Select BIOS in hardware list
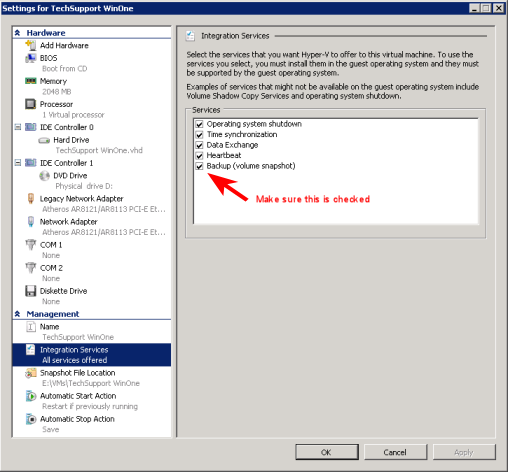This screenshot has width=508, height=472. coord(49,58)
